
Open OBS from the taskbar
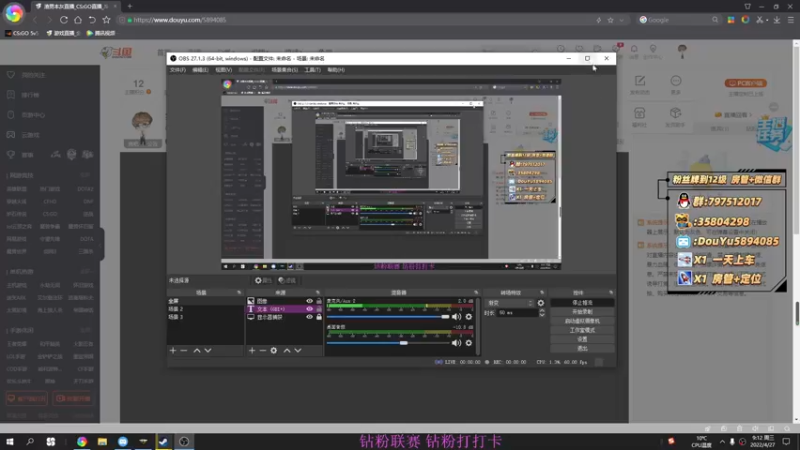coord(184,441)
